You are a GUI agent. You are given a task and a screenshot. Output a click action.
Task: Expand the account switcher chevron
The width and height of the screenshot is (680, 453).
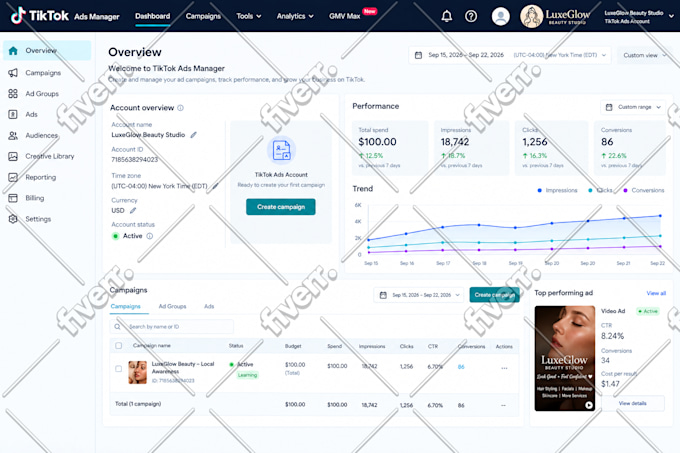click(672, 16)
